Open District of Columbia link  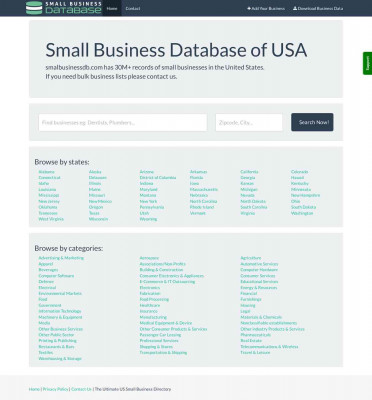point(158,178)
